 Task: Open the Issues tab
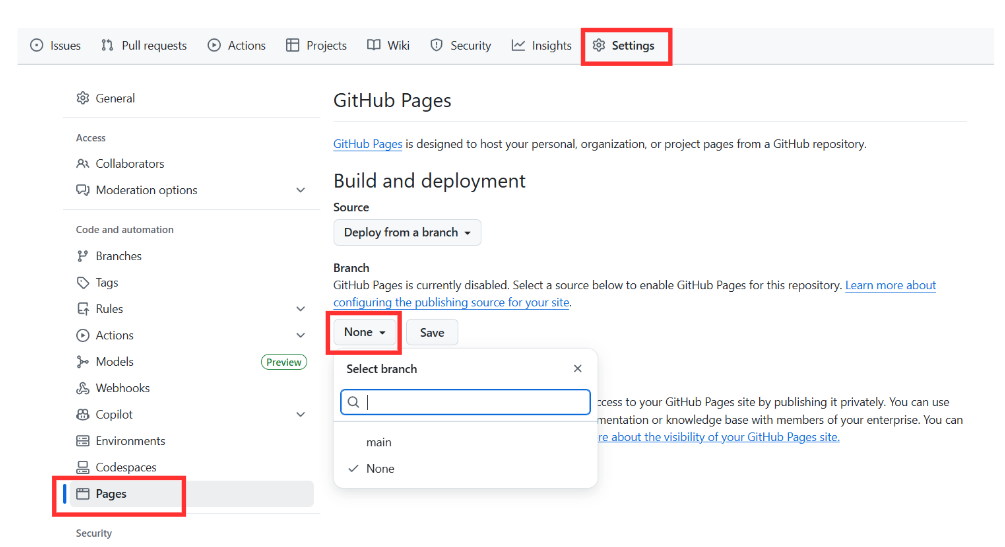pyautogui.click(x=56, y=46)
